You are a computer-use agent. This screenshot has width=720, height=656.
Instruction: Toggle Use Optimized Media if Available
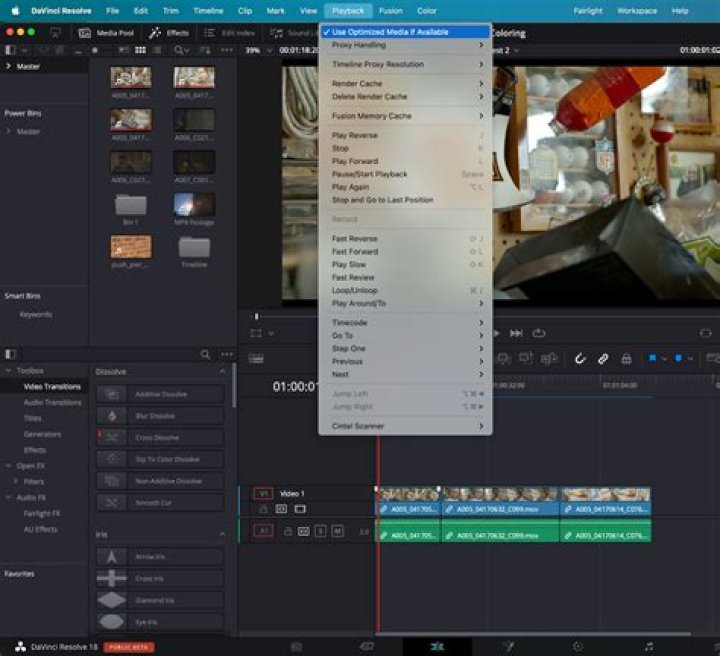pos(390,32)
